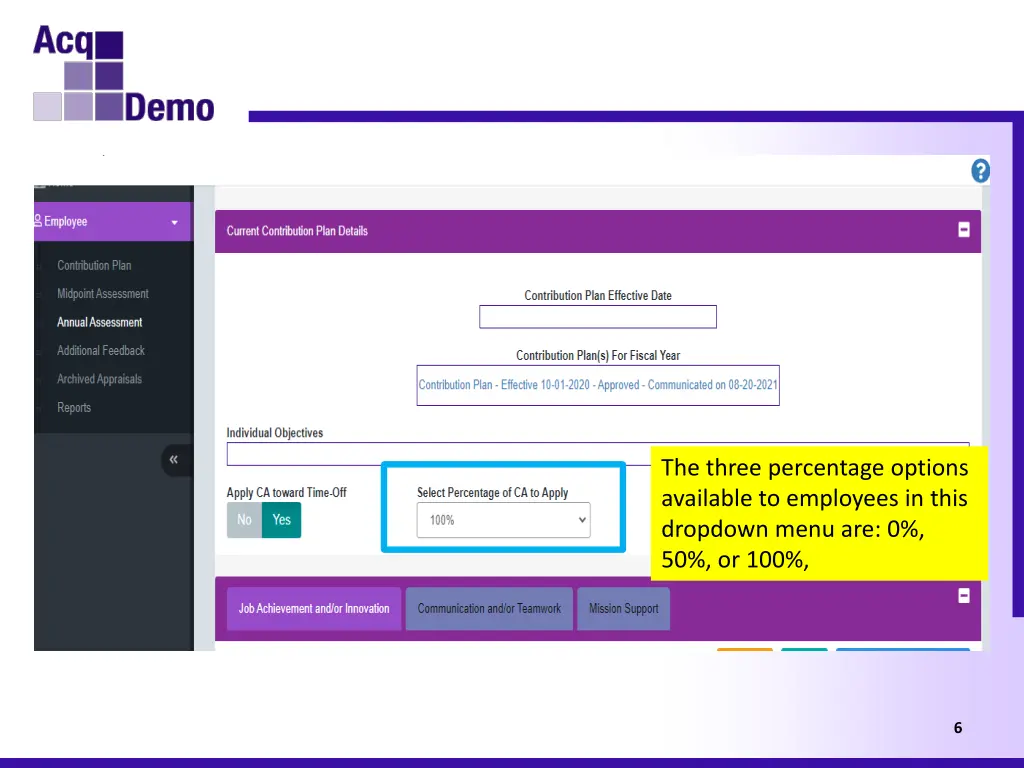The image size is (1024, 768).
Task: Click the Current Contribution Plan Details header text
Action: (297, 231)
